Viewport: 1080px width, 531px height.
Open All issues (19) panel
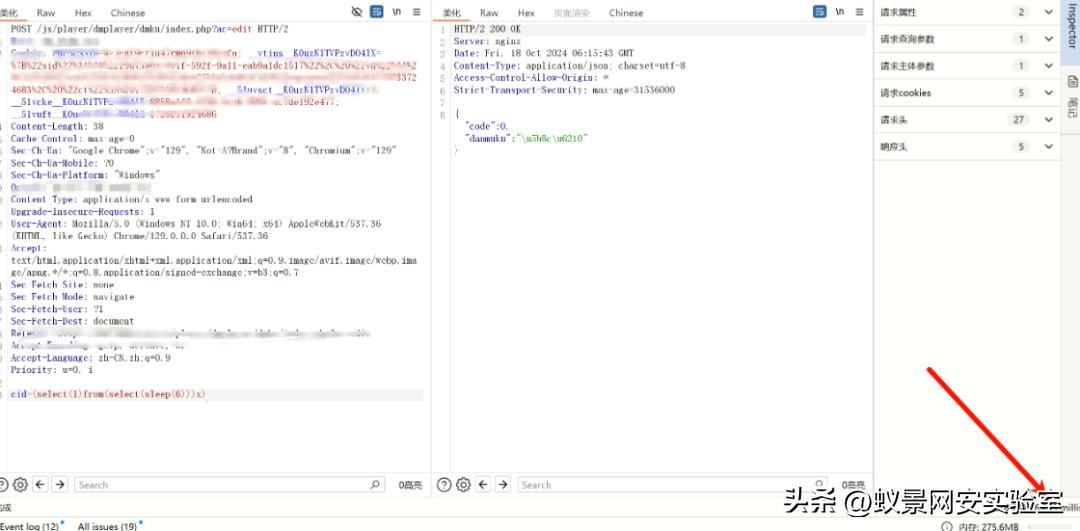[107, 525]
